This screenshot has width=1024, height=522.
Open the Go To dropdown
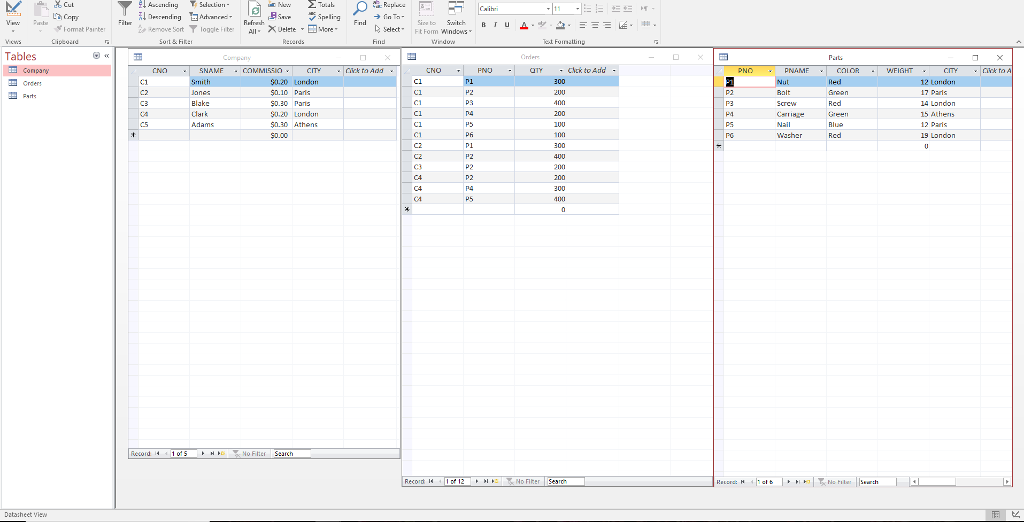tap(389, 17)
